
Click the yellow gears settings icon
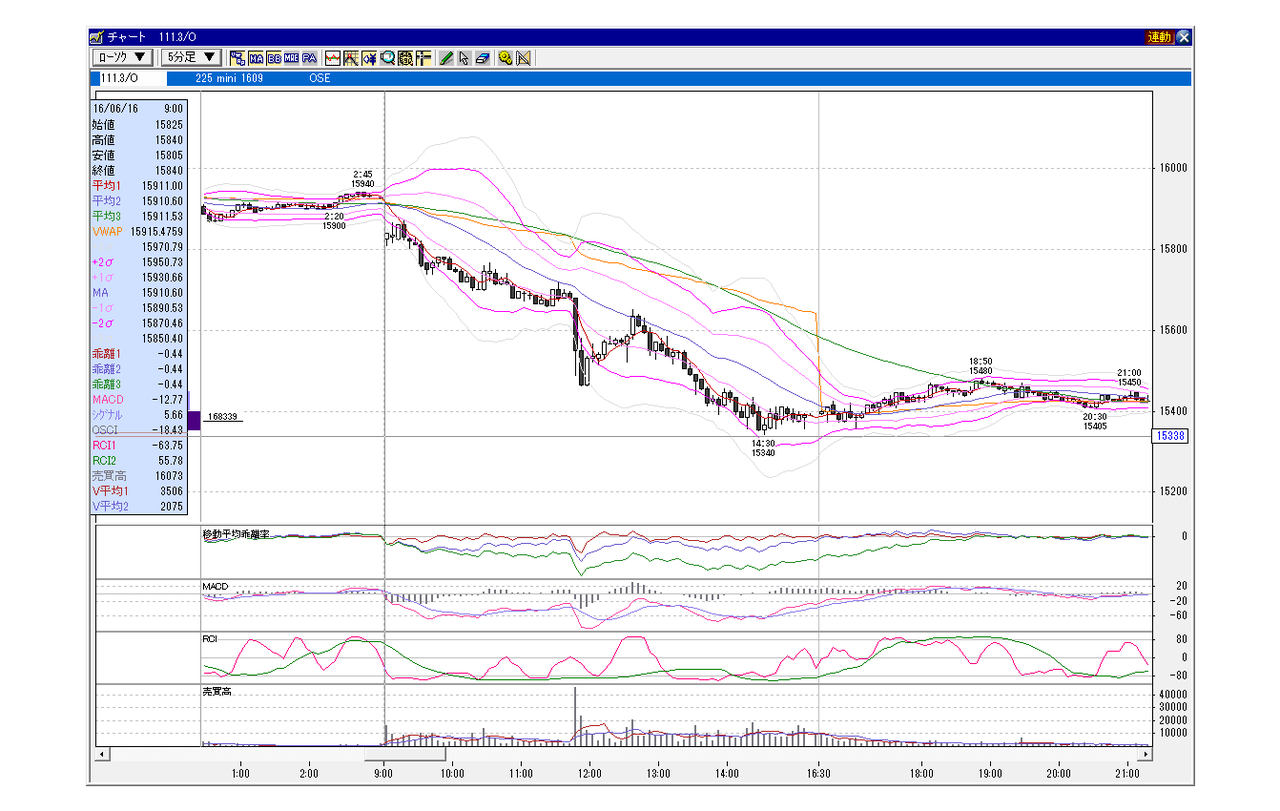[505, 58]
